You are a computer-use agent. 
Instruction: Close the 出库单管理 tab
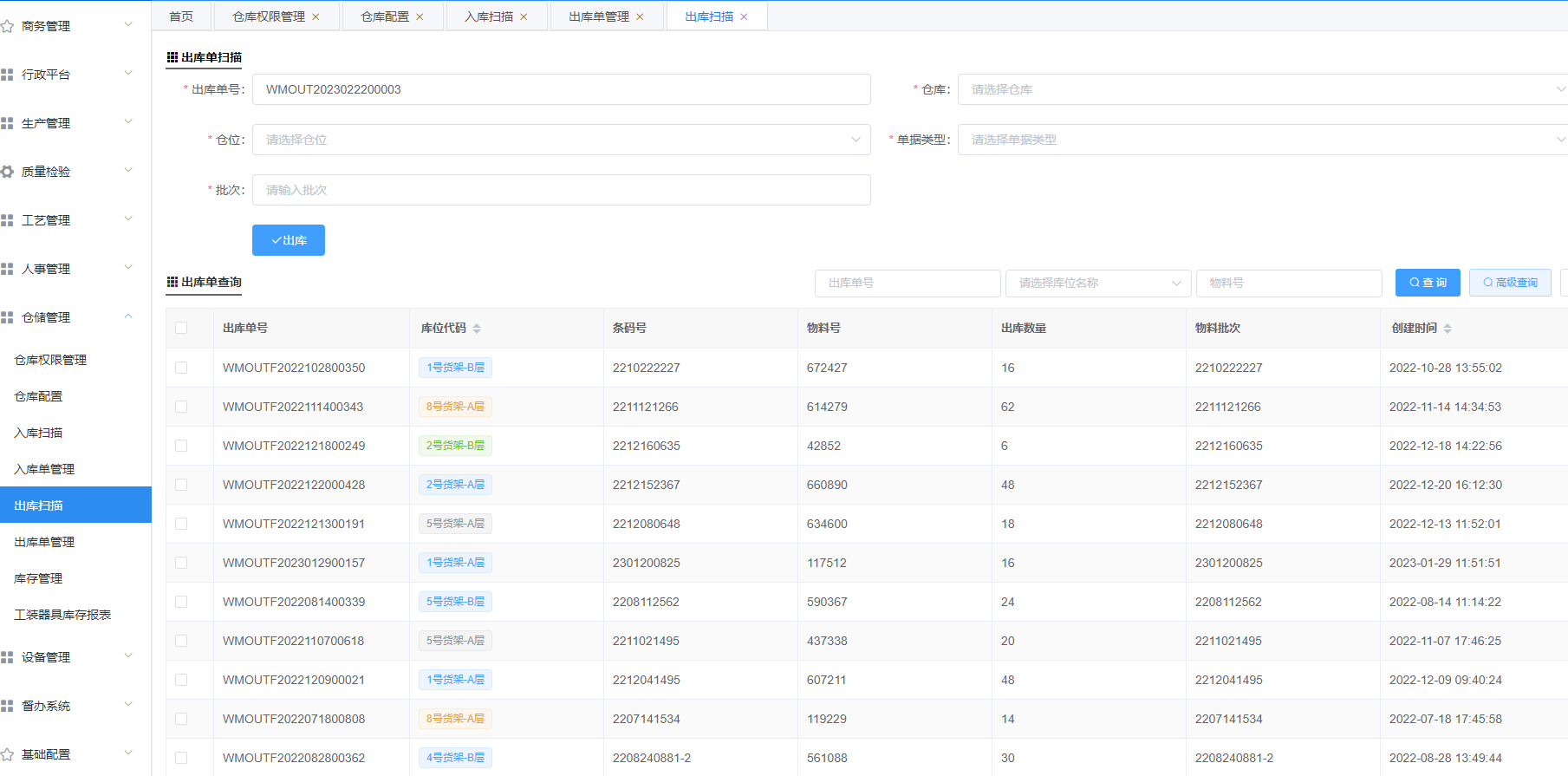(x=640, y=16)
